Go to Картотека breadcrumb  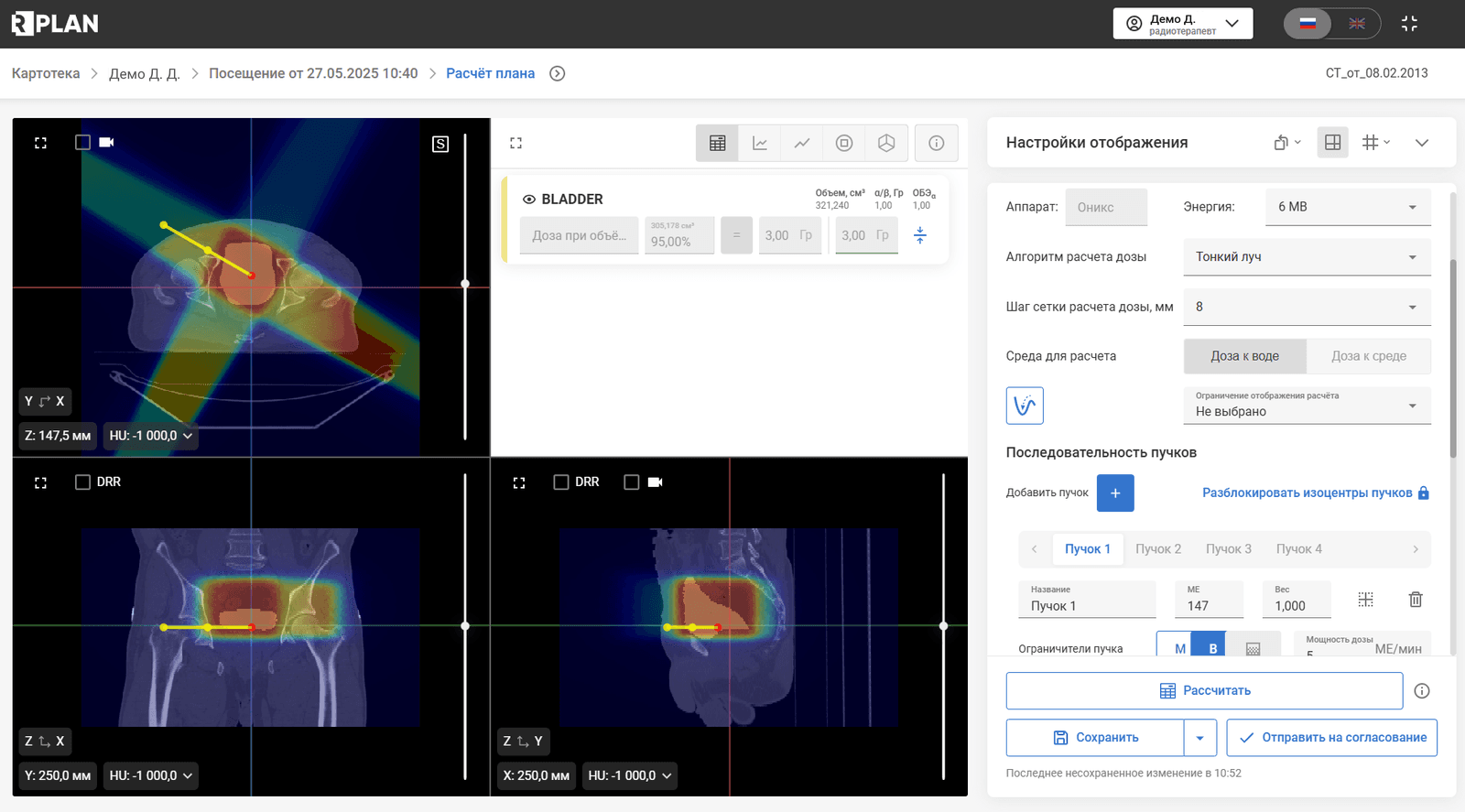(46, 73)
